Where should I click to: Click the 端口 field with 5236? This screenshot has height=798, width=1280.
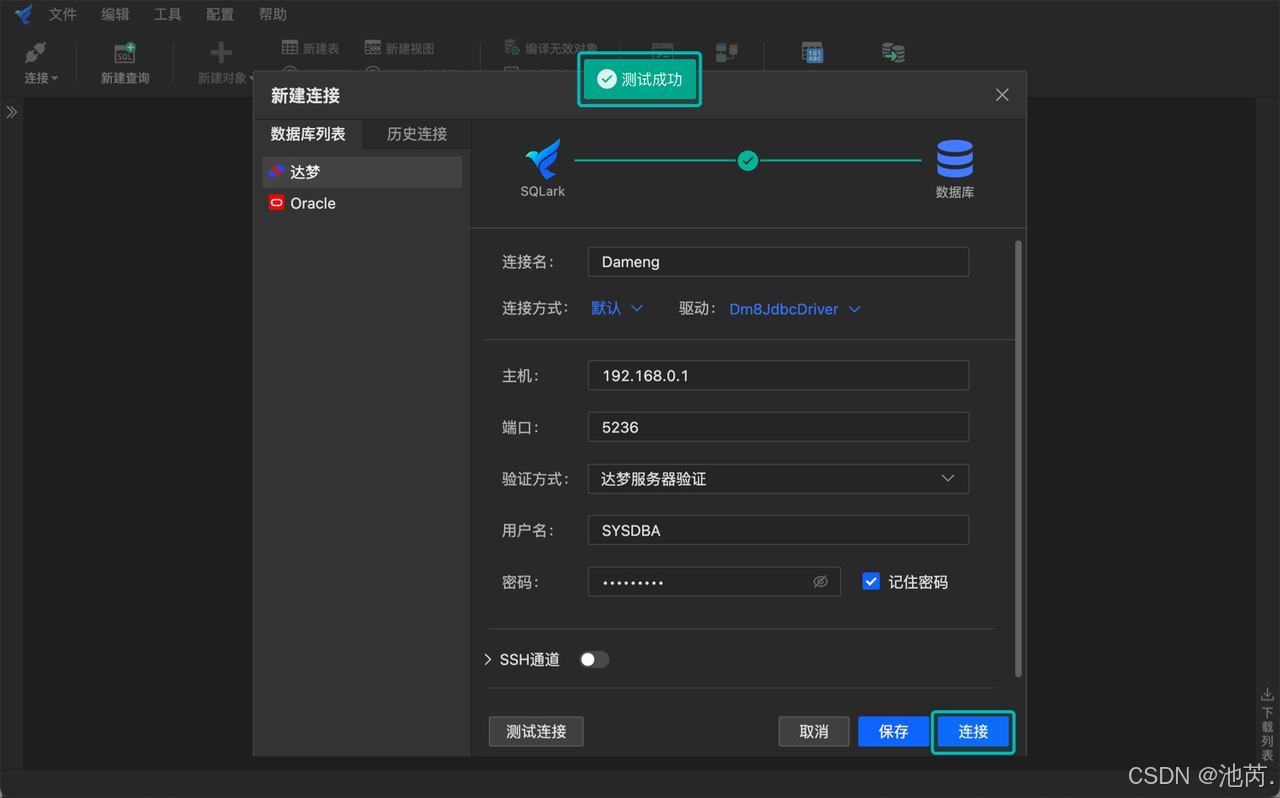(x=778, y=427)
